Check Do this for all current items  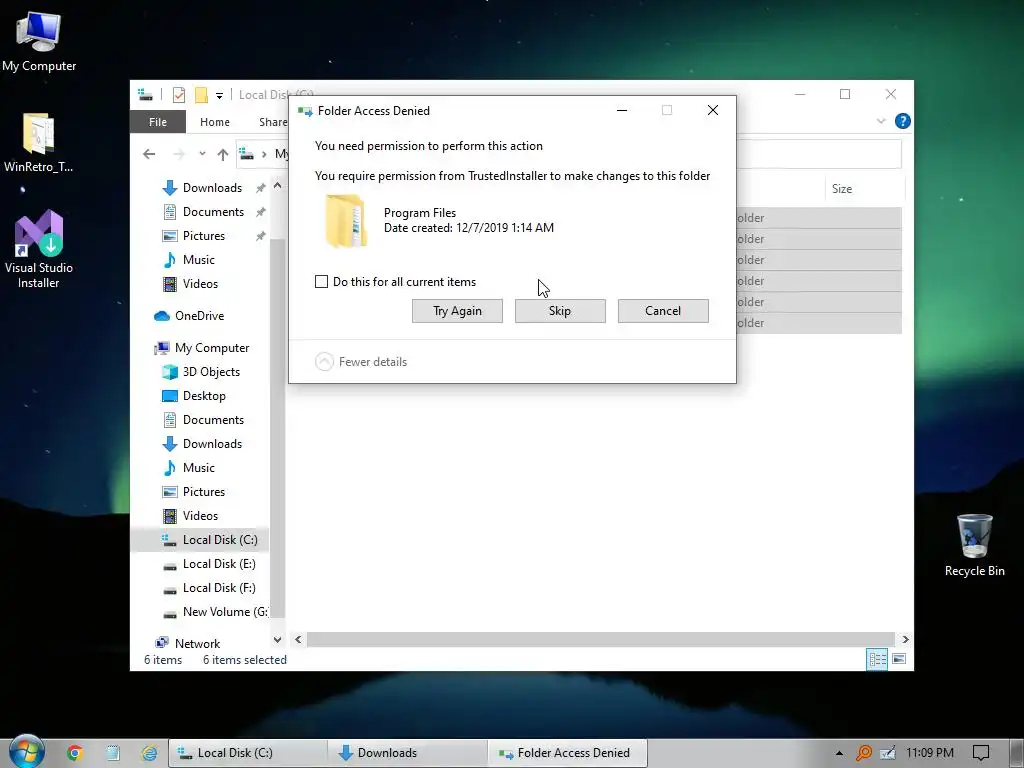[321, 281]
